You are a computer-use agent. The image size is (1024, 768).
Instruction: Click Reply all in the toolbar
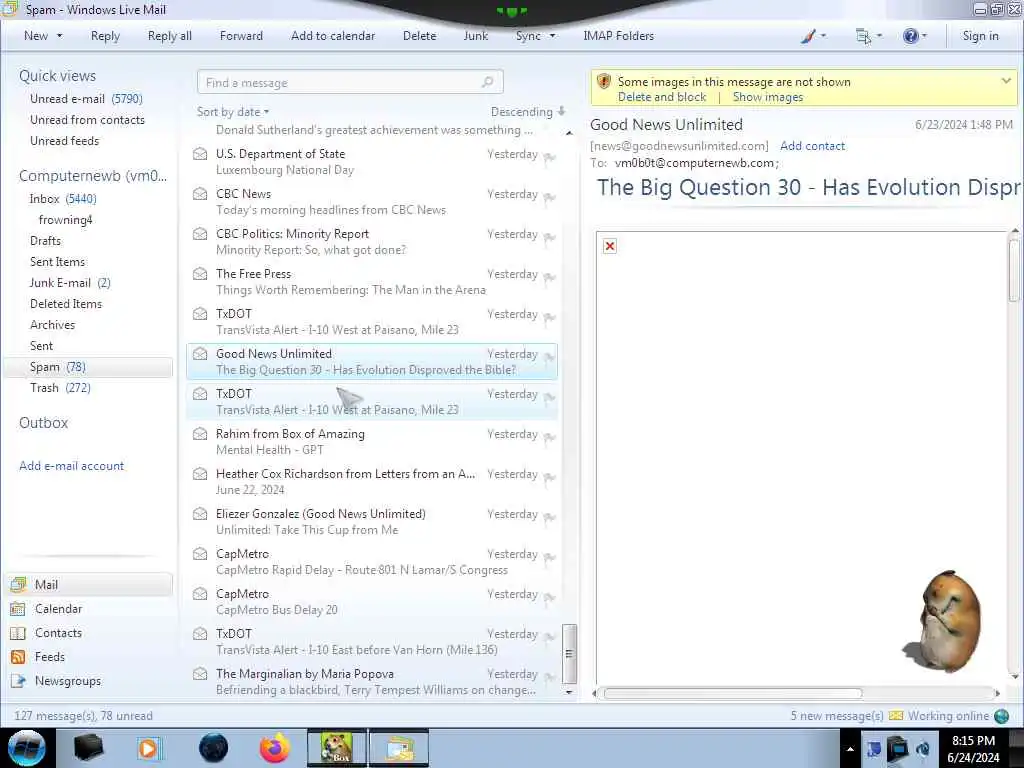tap(170, 36)
